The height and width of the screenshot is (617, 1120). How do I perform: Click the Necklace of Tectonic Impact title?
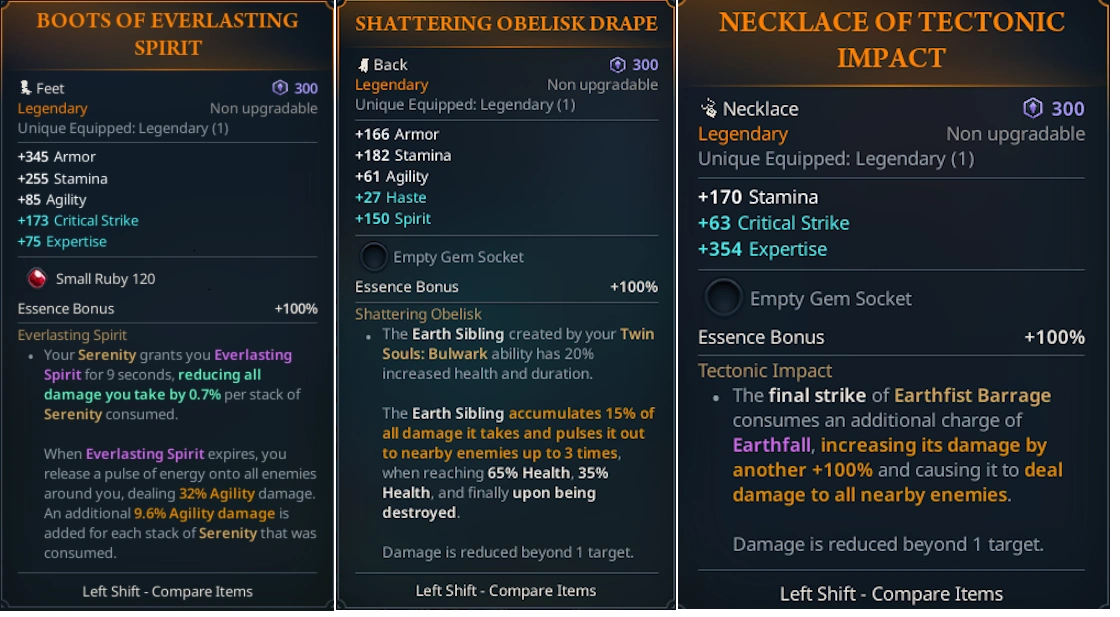892,39
